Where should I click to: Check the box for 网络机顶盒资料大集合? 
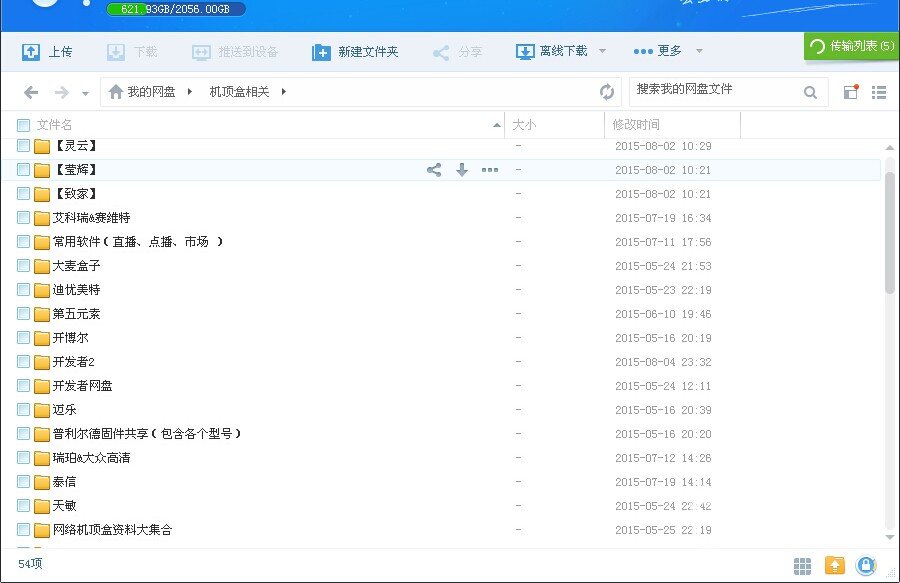(23, 530)
